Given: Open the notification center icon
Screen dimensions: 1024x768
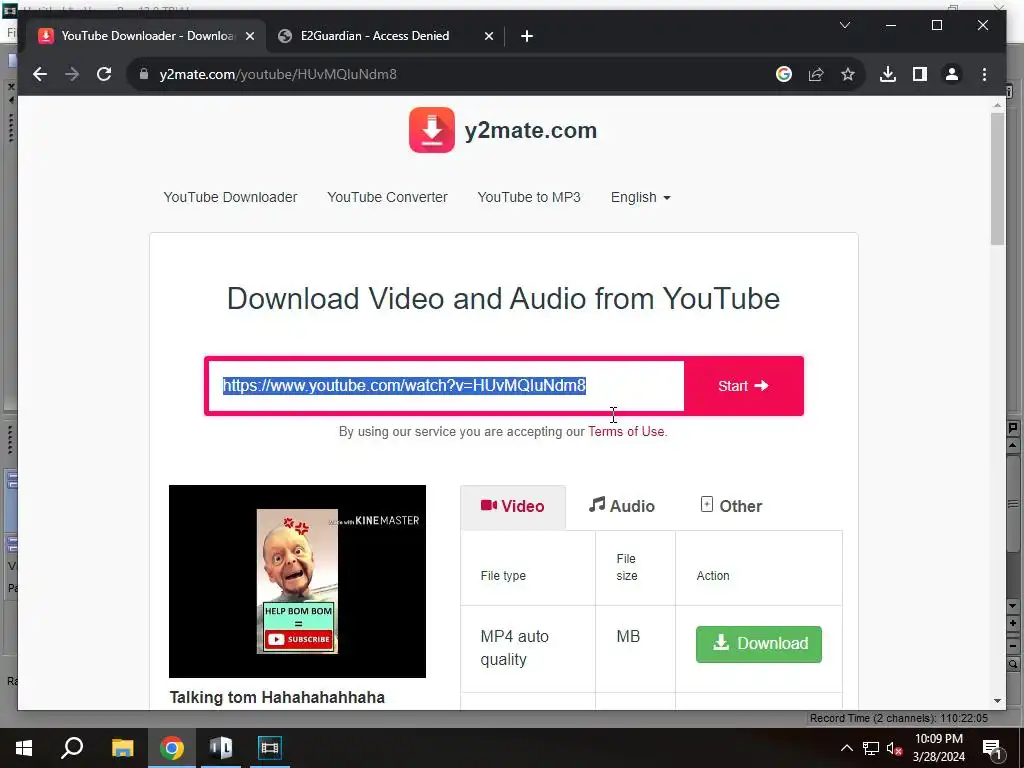Looking at the screenshot, I should pyautogui.click(x=992, y=748).
